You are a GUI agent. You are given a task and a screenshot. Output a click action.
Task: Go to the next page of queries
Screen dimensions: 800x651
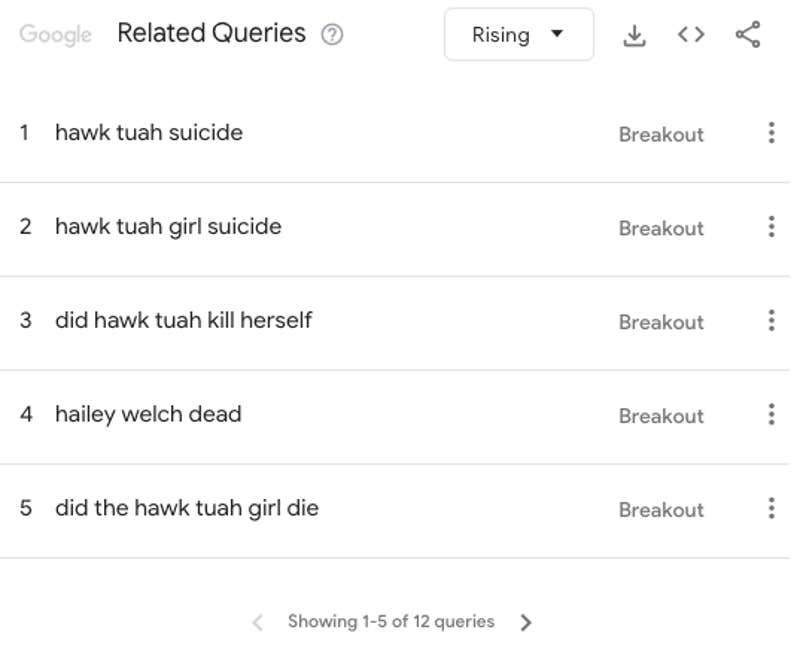527,621
